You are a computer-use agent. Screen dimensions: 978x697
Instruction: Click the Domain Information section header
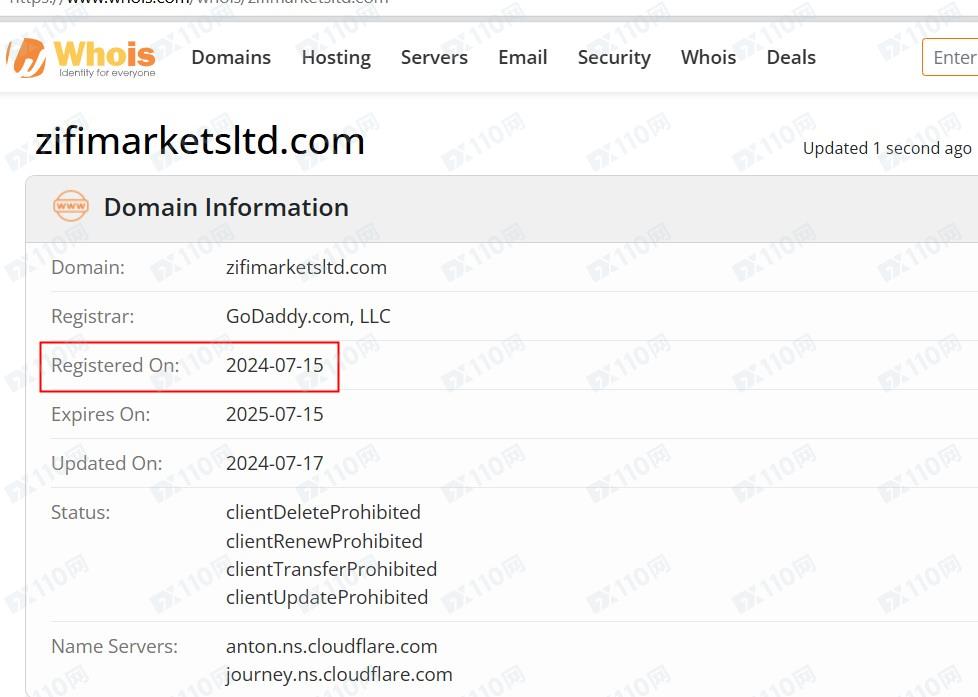[x=226, y=207]
